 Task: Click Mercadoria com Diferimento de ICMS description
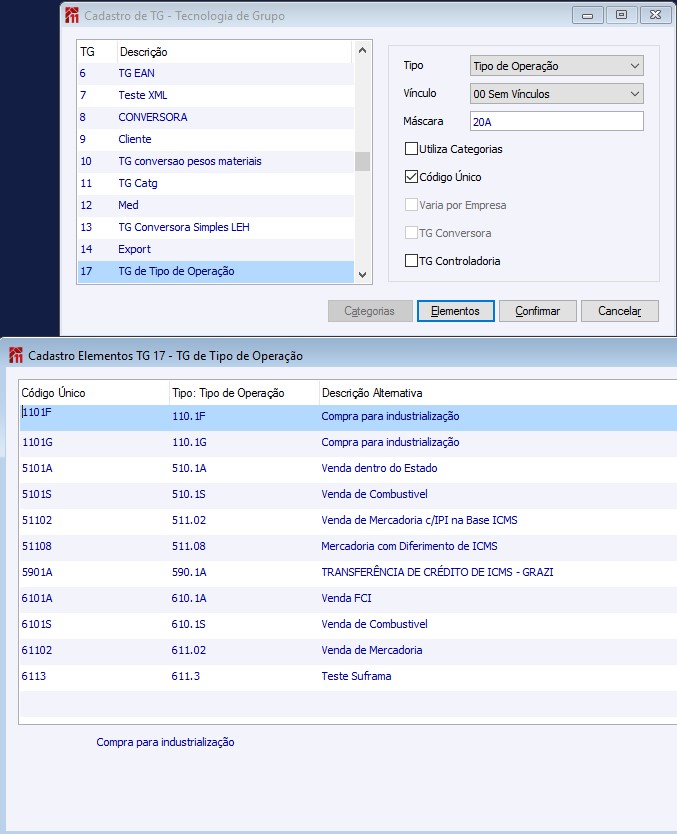coord(409,546)
